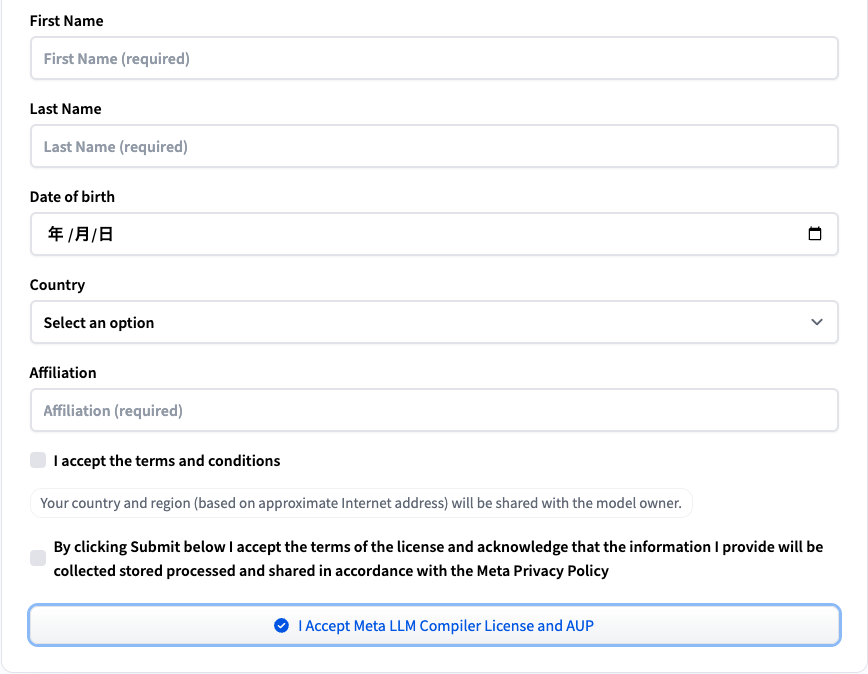This screenshot has width=868, height=674.
Task: Select the year segment of the birth date
Action: pos(55,232)
